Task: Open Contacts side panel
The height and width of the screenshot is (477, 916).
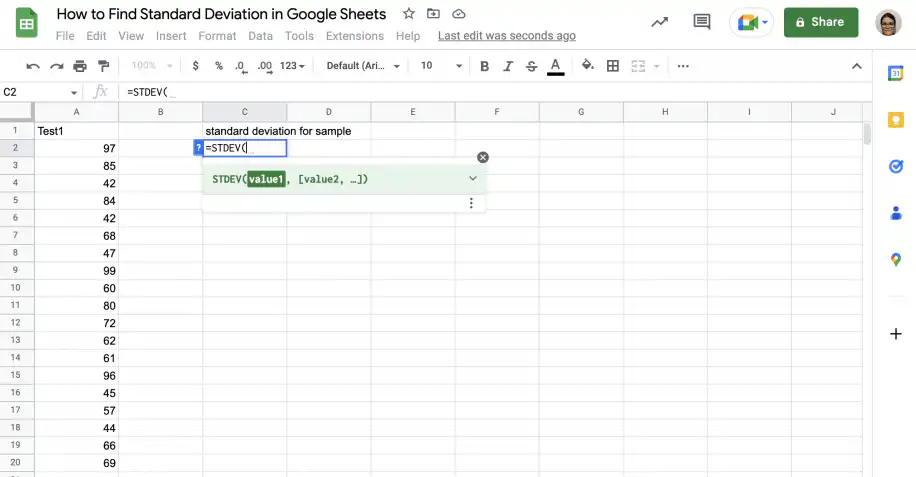Action: [896, 213]
